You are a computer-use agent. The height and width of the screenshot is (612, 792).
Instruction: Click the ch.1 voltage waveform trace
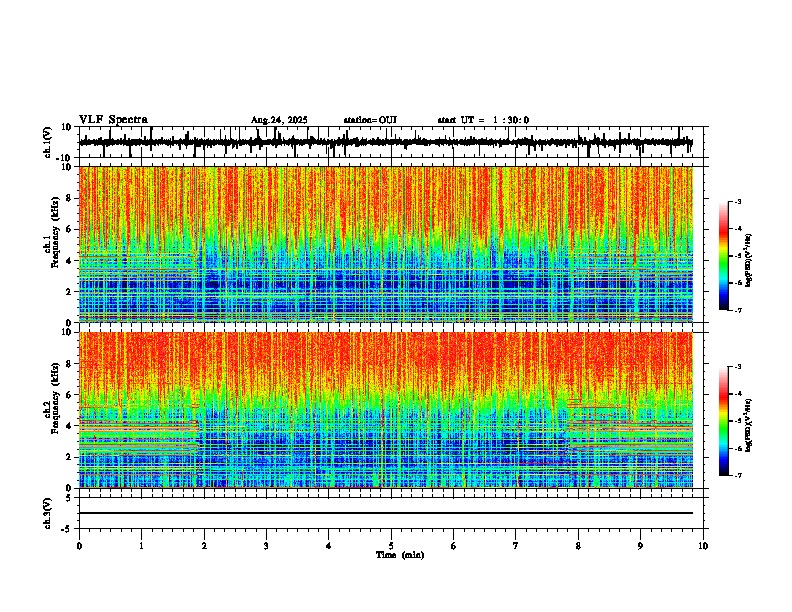pos(385,142)
